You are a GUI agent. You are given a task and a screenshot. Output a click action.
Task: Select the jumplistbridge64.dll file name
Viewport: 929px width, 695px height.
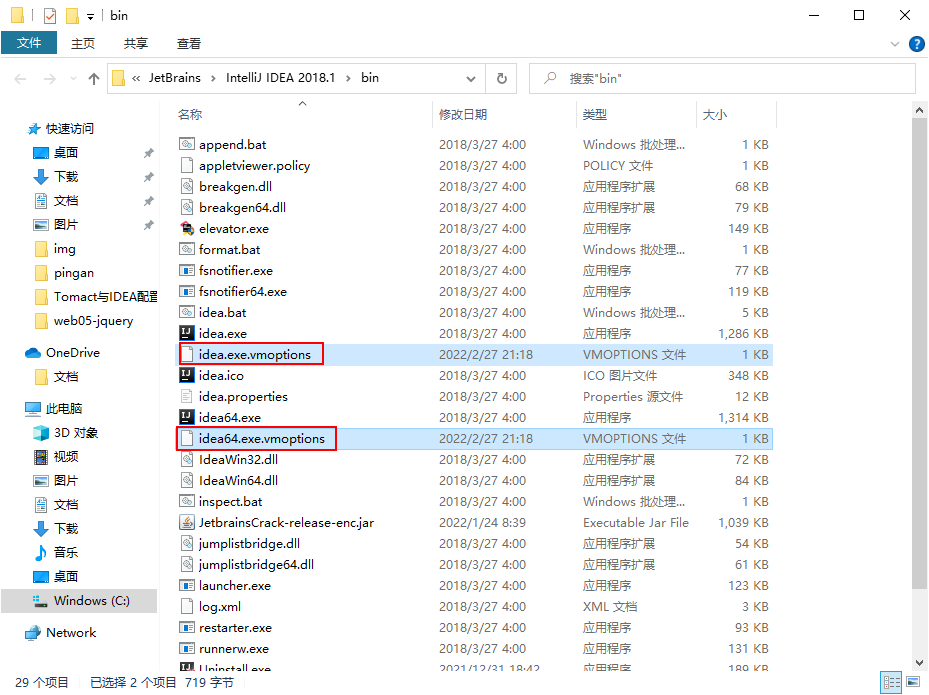pos(257,565)
